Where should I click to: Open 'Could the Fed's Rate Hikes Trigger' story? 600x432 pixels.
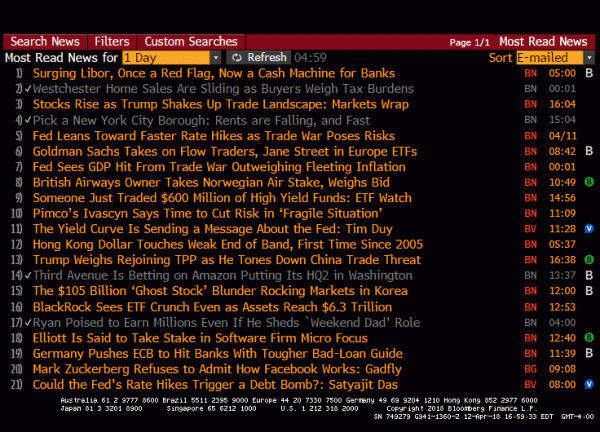click(215, 385)
